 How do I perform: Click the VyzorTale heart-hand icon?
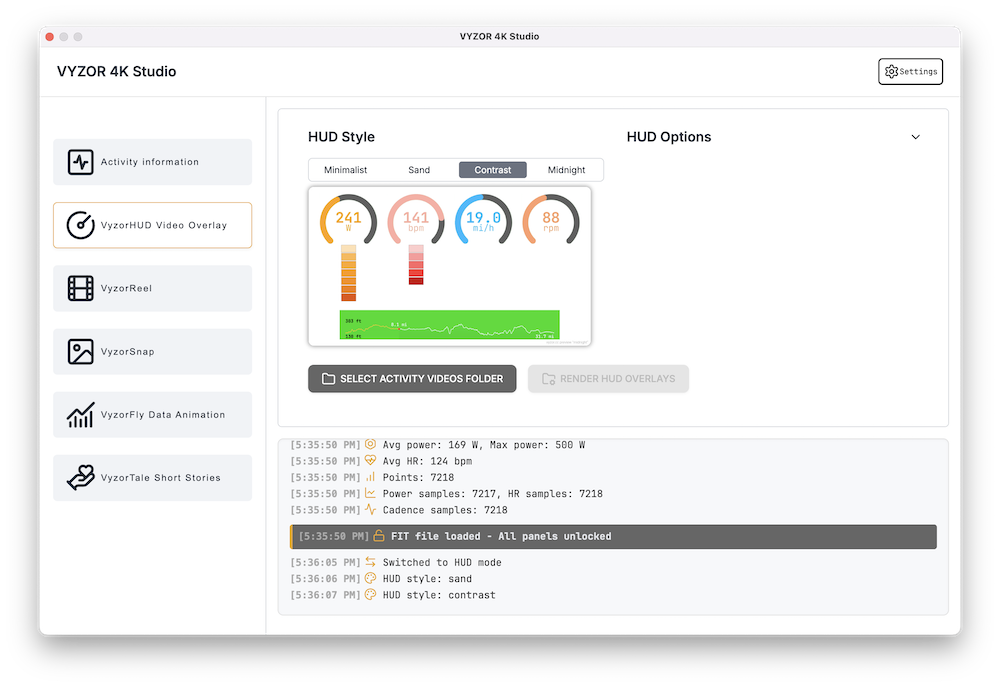(x=80, y=478)
